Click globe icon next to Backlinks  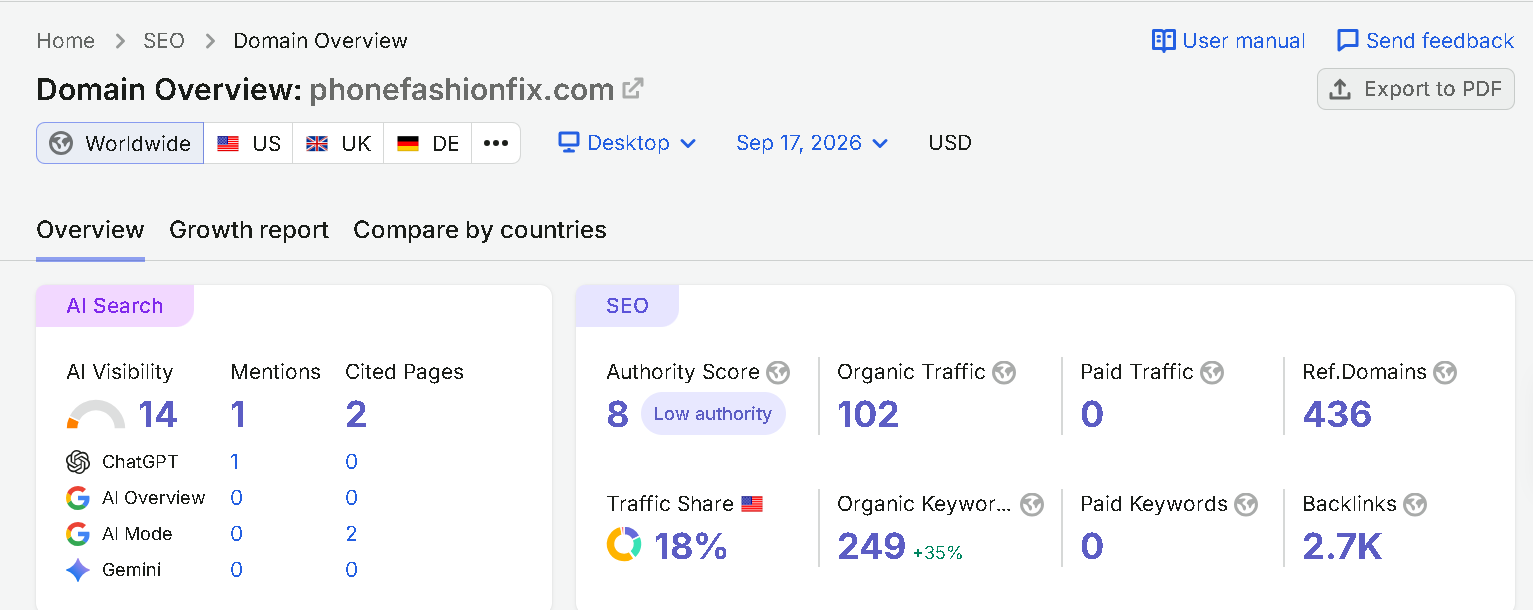1415,505
